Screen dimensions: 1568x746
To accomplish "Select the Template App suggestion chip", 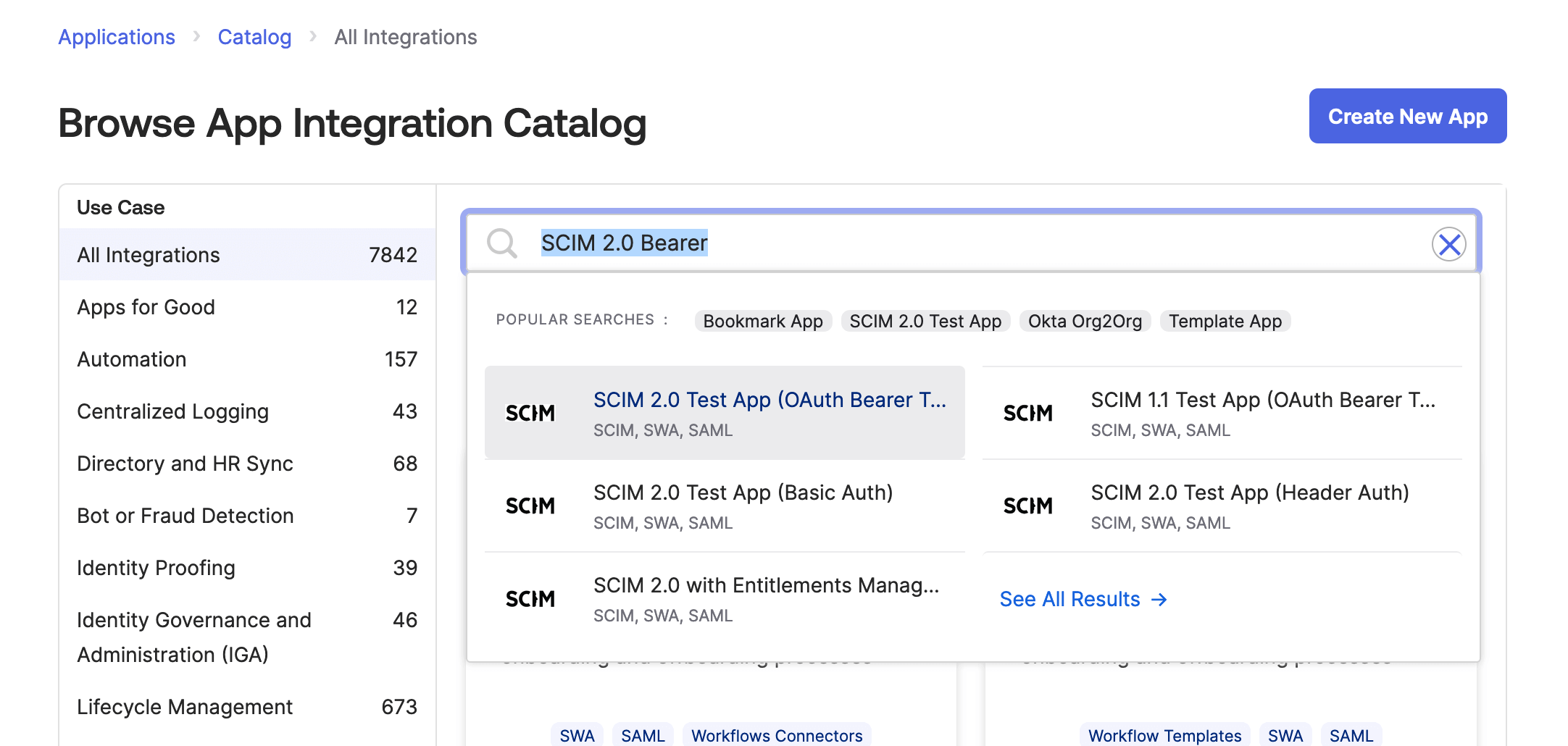I will click(1225, 320).
